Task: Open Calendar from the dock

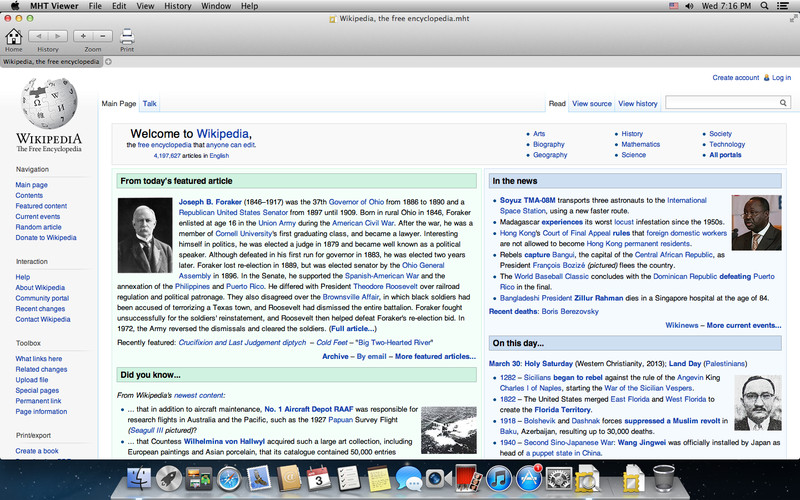Action: (x=319, y=479)
